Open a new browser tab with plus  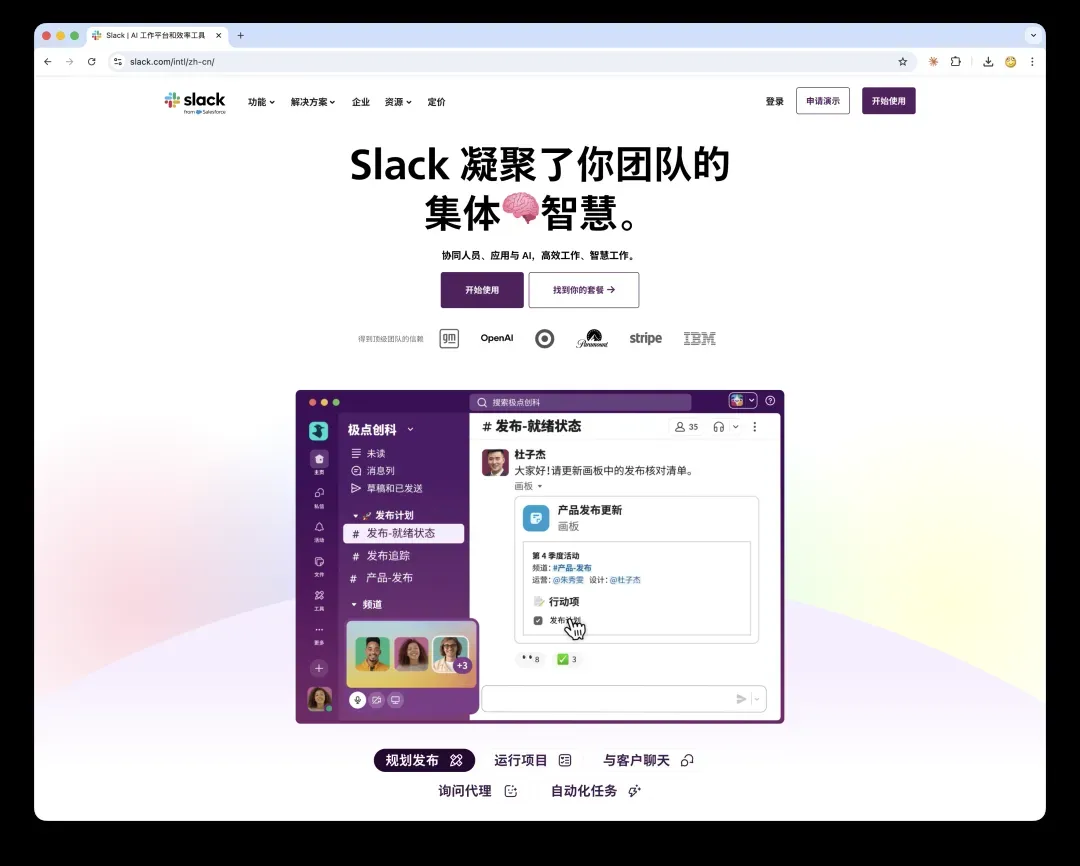click(x=240, y=35)
